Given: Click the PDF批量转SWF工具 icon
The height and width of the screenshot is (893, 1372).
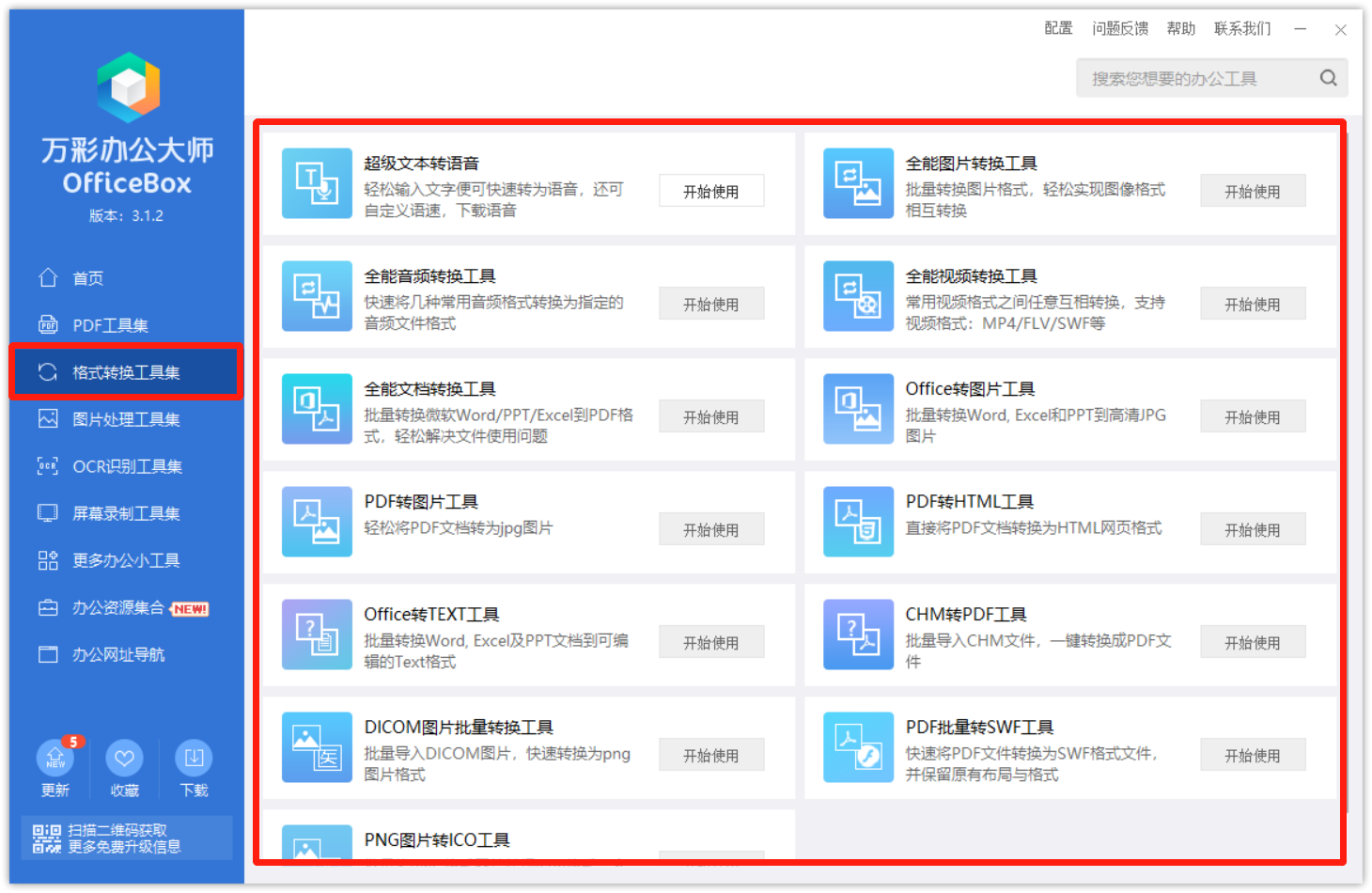Looking at the screenshot, I should (858, 747).
